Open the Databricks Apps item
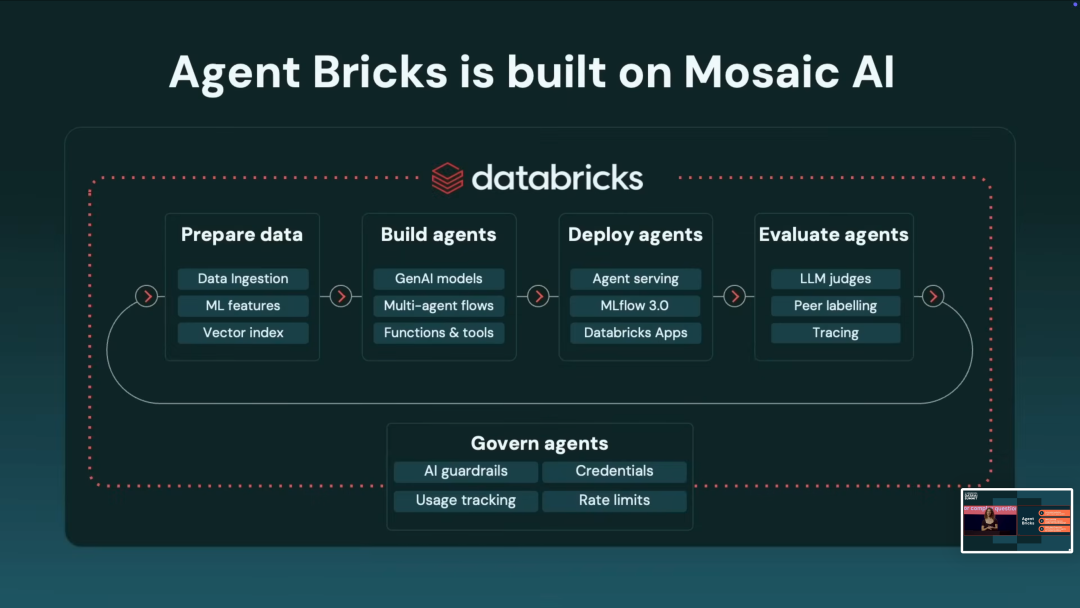This screenshot has width=1080, height=608. 635,333
